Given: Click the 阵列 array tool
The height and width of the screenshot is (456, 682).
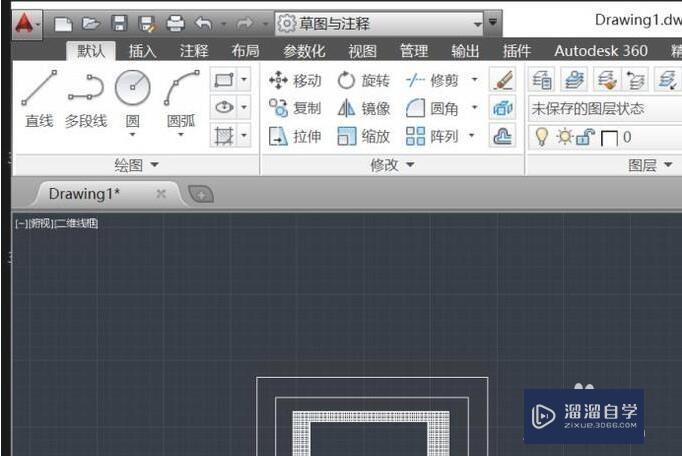Looking at the screenshot, I should coord(432,136).
